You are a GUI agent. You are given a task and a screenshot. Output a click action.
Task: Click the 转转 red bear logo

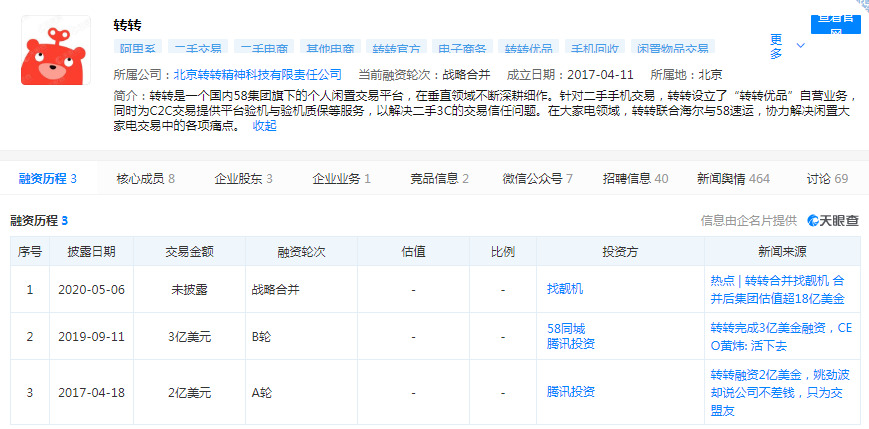(x=55, y=50)
